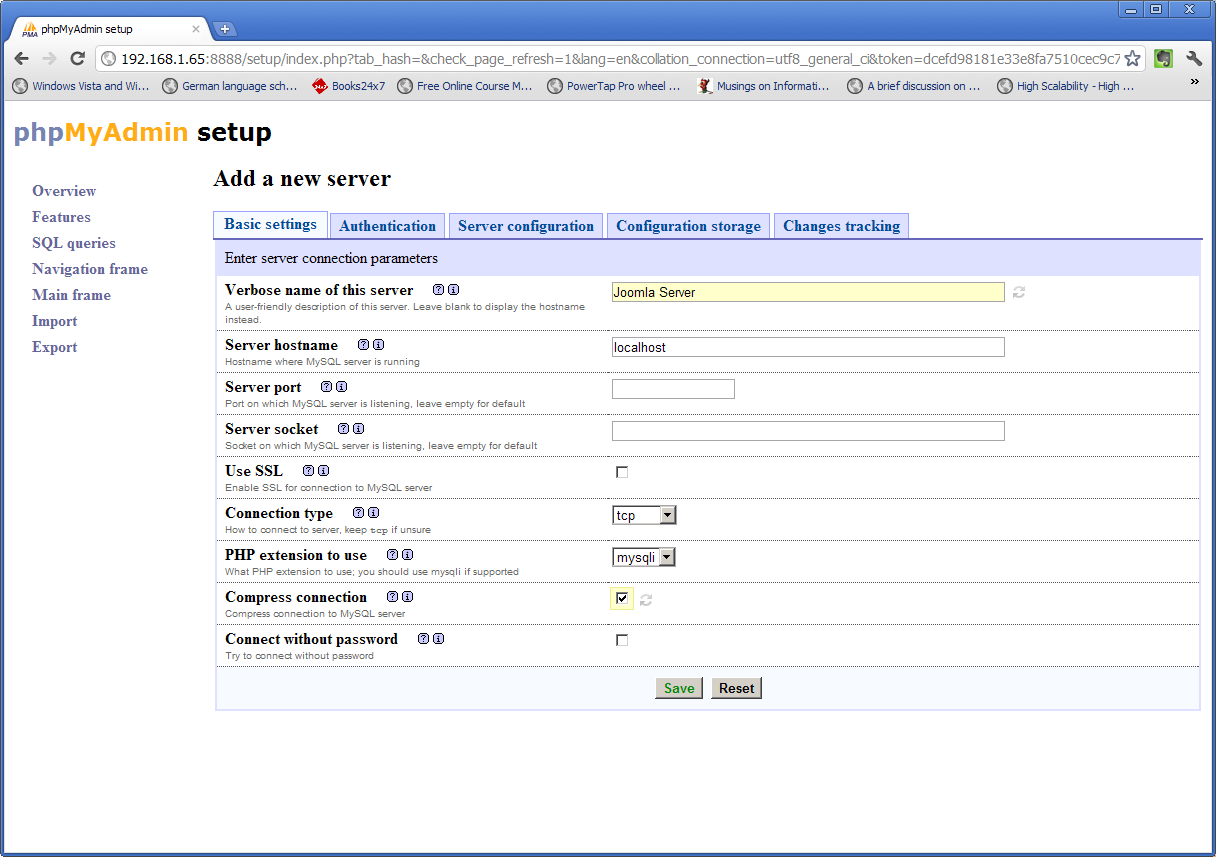Open help icon for Verbose name of this server
The width and height of the screenshot is (1216, 857).
(438, 290)
